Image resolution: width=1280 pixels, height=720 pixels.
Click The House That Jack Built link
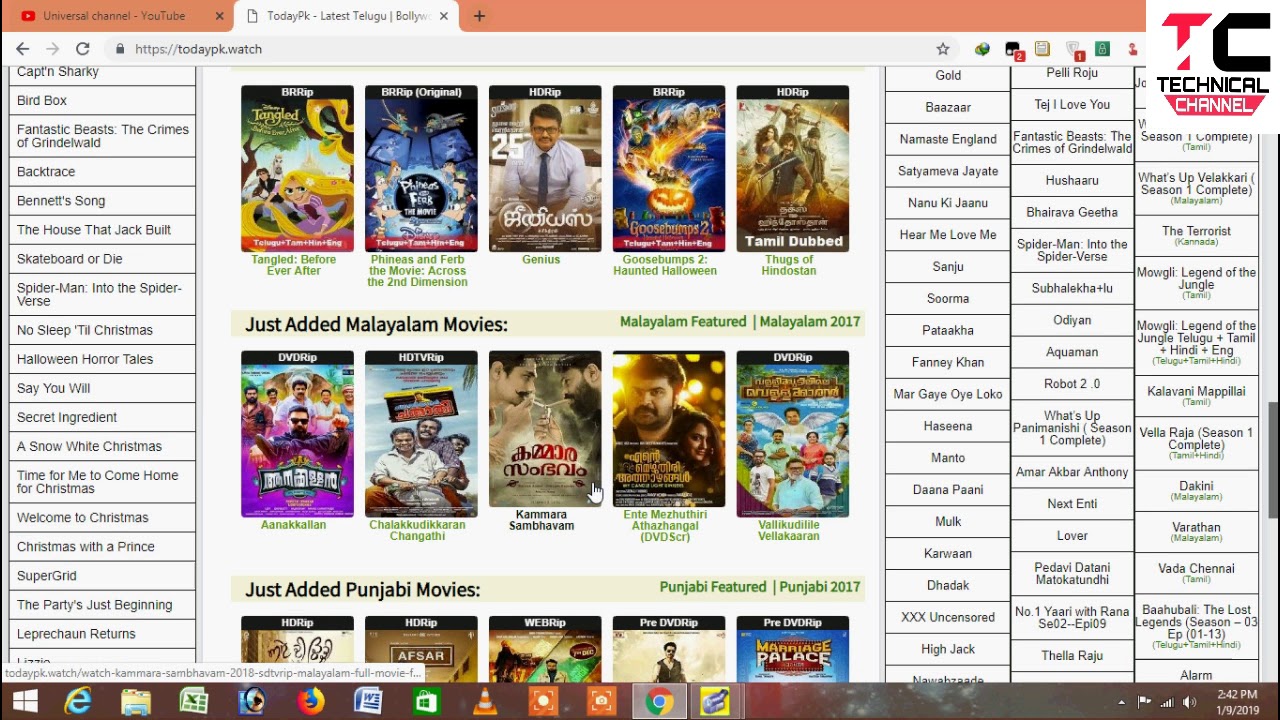tap(94, 230)
